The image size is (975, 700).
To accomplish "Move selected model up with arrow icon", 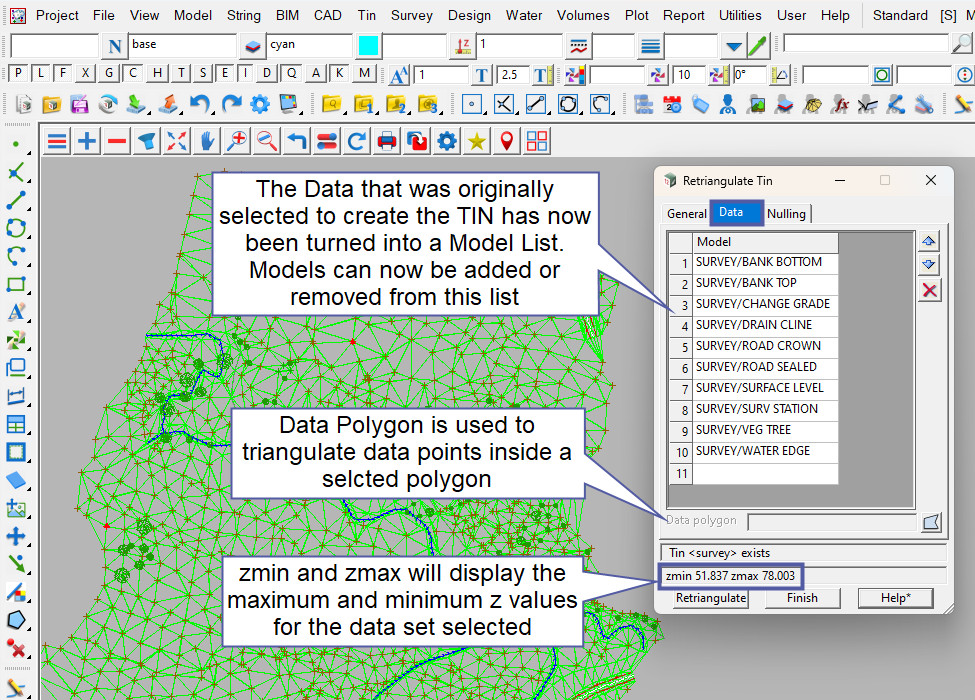I will coord(929,241).
